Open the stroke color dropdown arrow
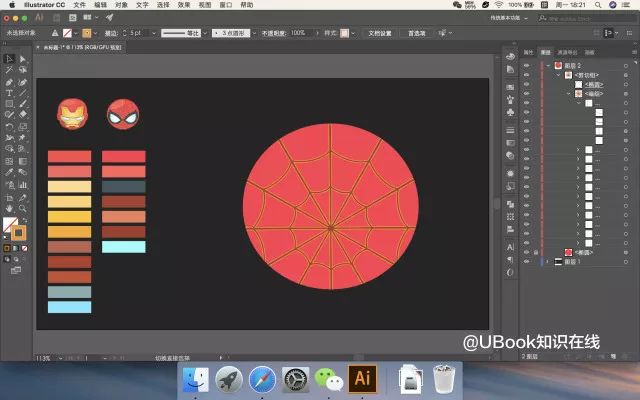 96,33
